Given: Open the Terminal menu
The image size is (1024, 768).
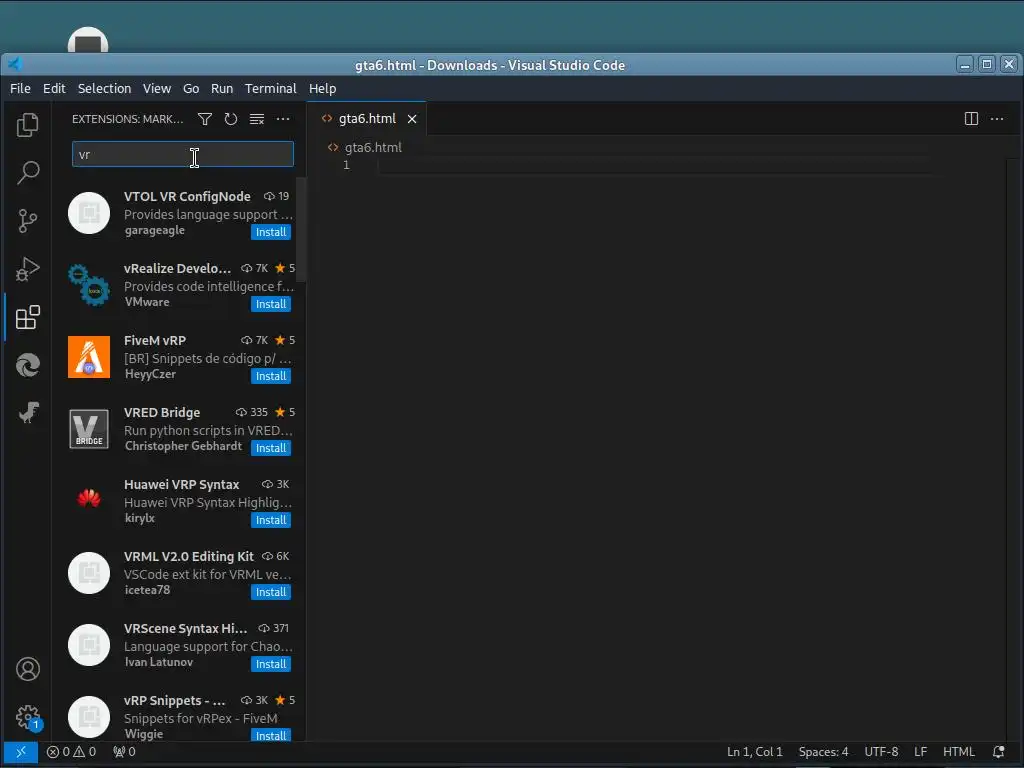Looking at the screenshot, I should coord(270,88).
